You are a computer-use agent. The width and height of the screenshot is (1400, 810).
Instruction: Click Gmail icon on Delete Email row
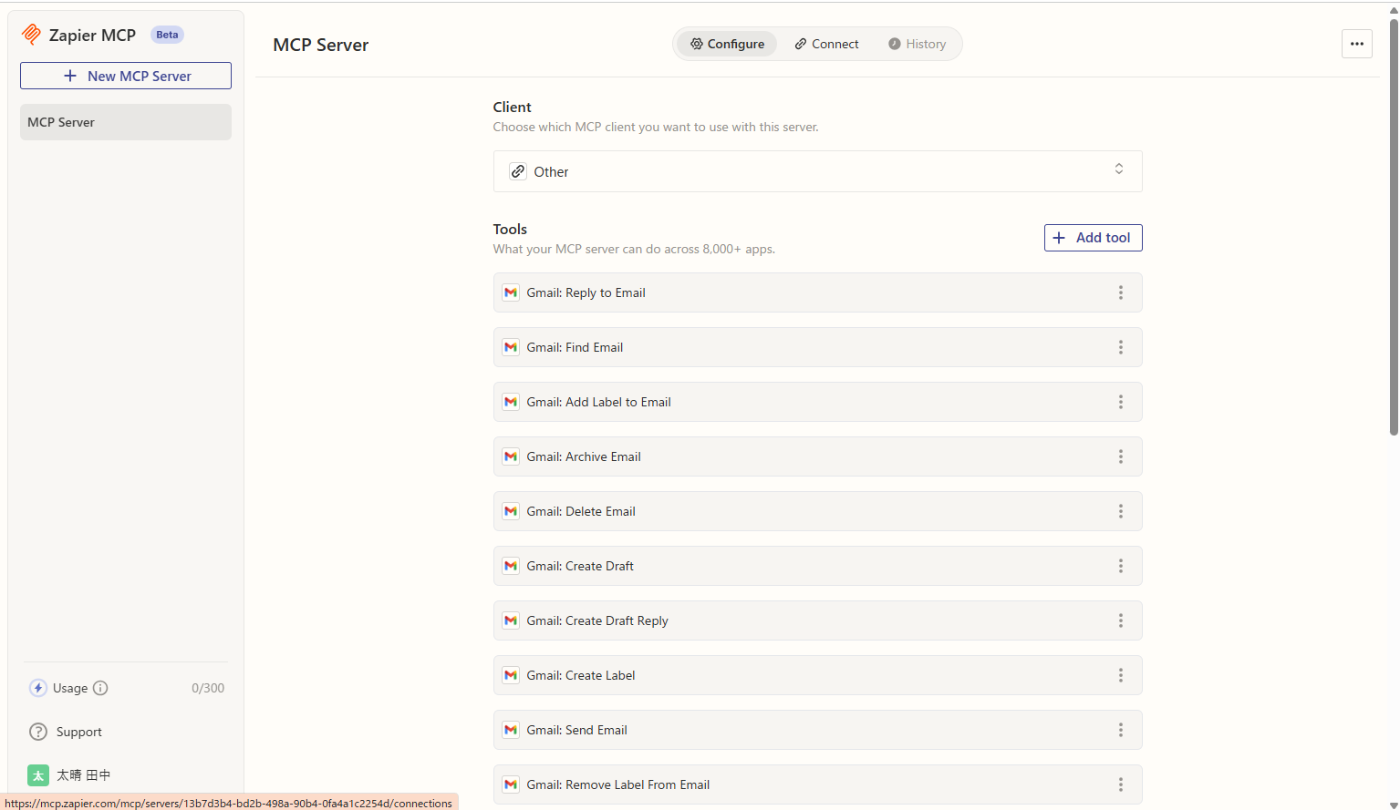[x=511, y=511]
